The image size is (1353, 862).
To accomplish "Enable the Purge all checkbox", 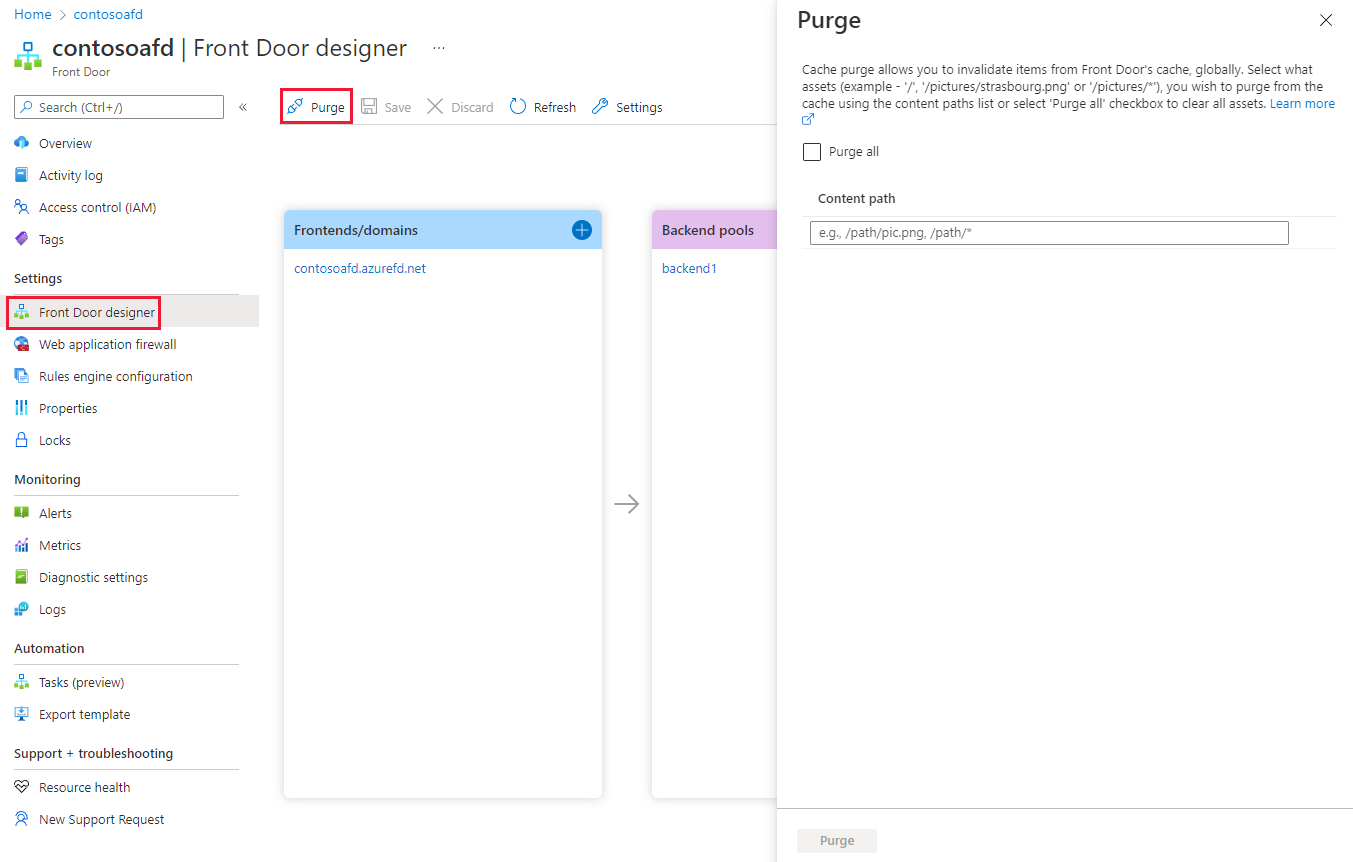I will click(812, 152).
